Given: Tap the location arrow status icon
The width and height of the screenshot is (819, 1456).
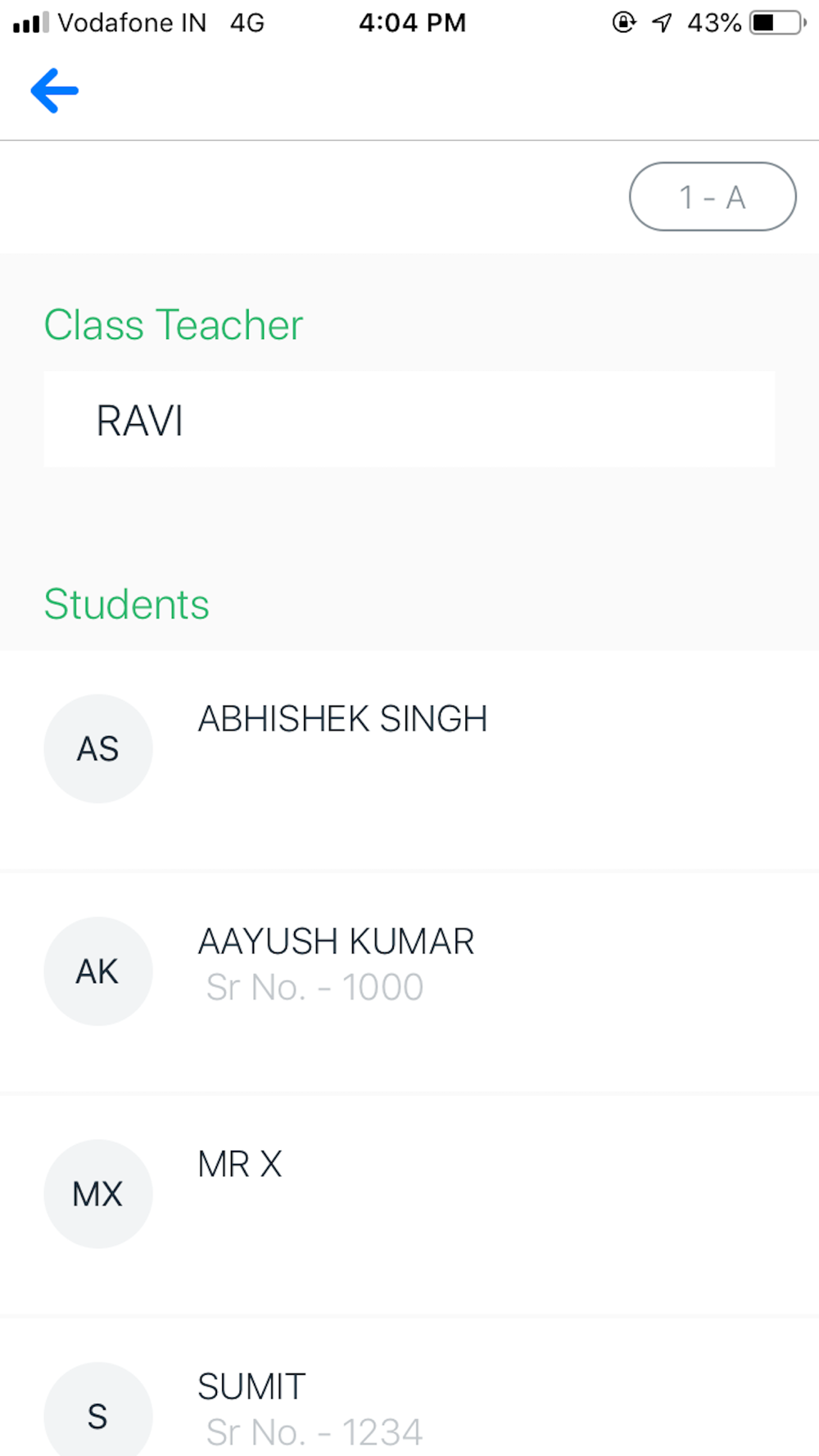Looking at the screenshot, I should [662, 23].
